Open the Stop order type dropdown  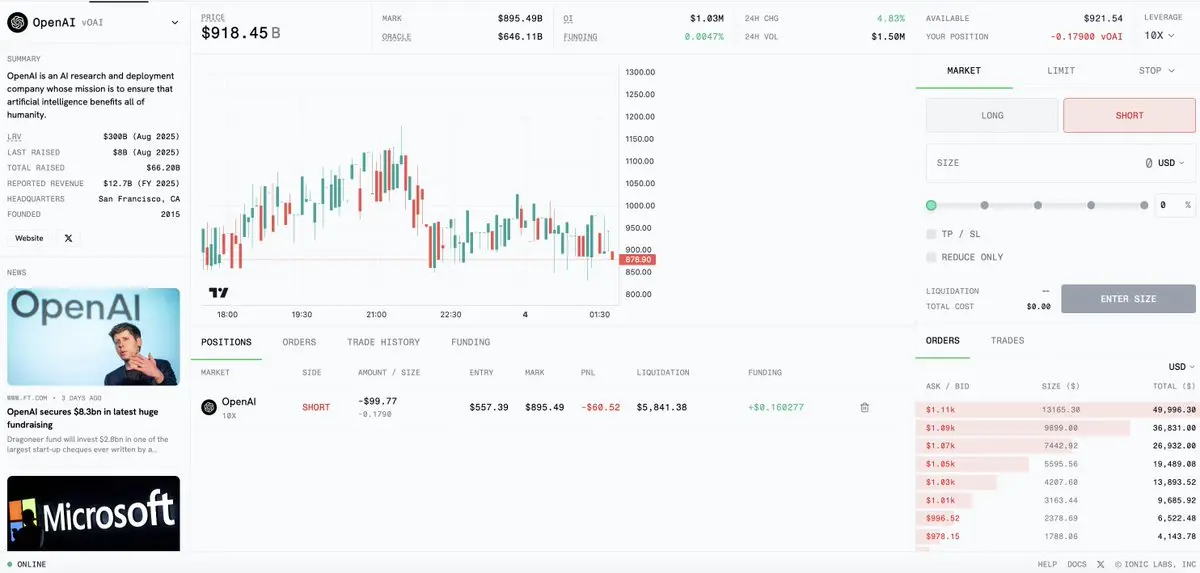[1156, 71]
